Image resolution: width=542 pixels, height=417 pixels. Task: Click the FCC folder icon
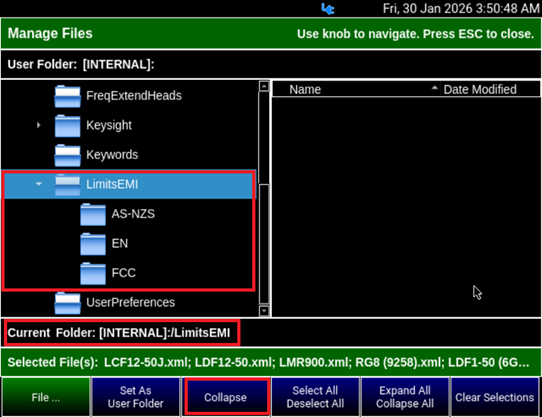pyautogui.click(x=93, y=274)
